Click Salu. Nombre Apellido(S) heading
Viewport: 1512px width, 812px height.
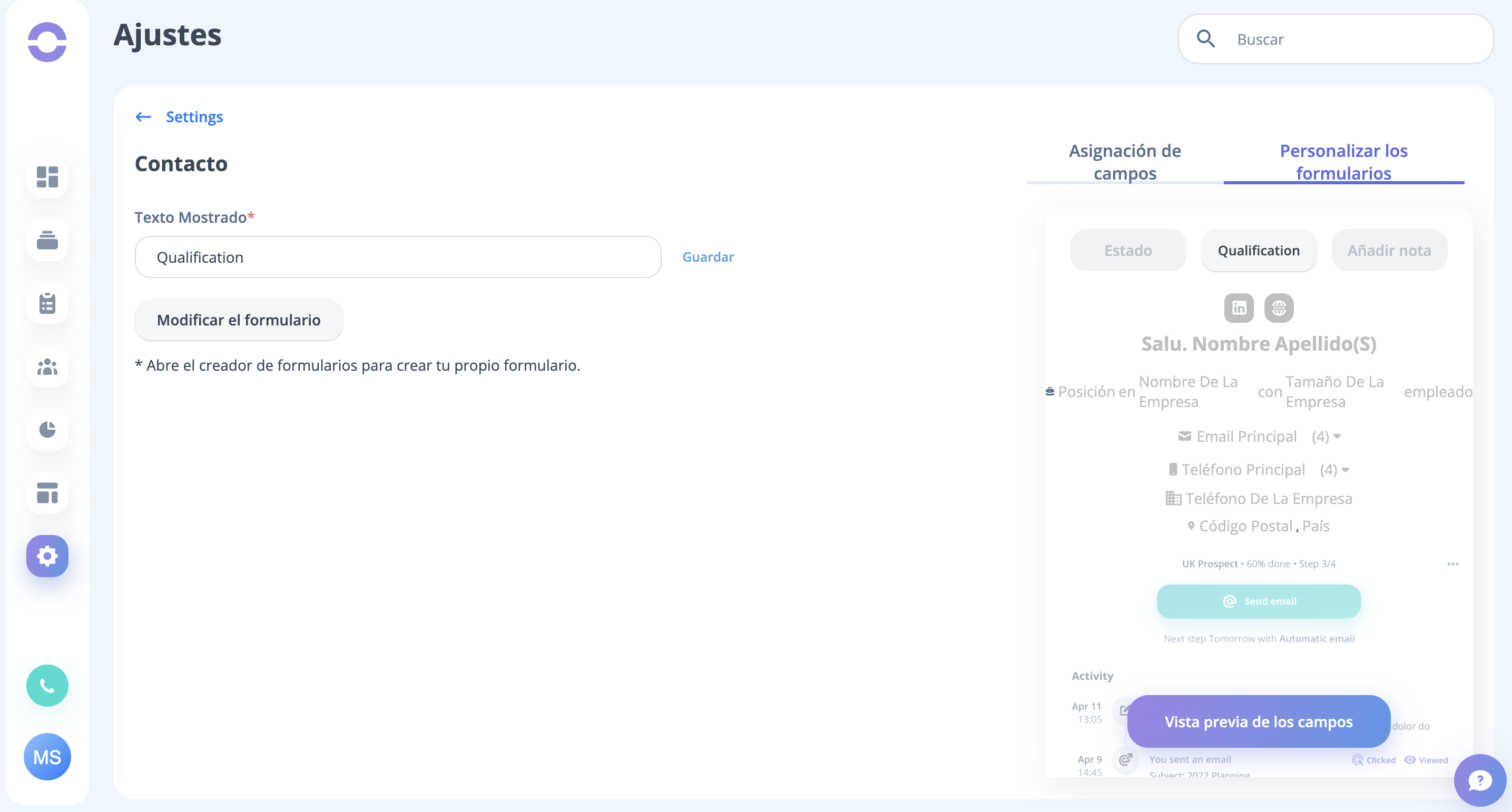pos(1259,343)
